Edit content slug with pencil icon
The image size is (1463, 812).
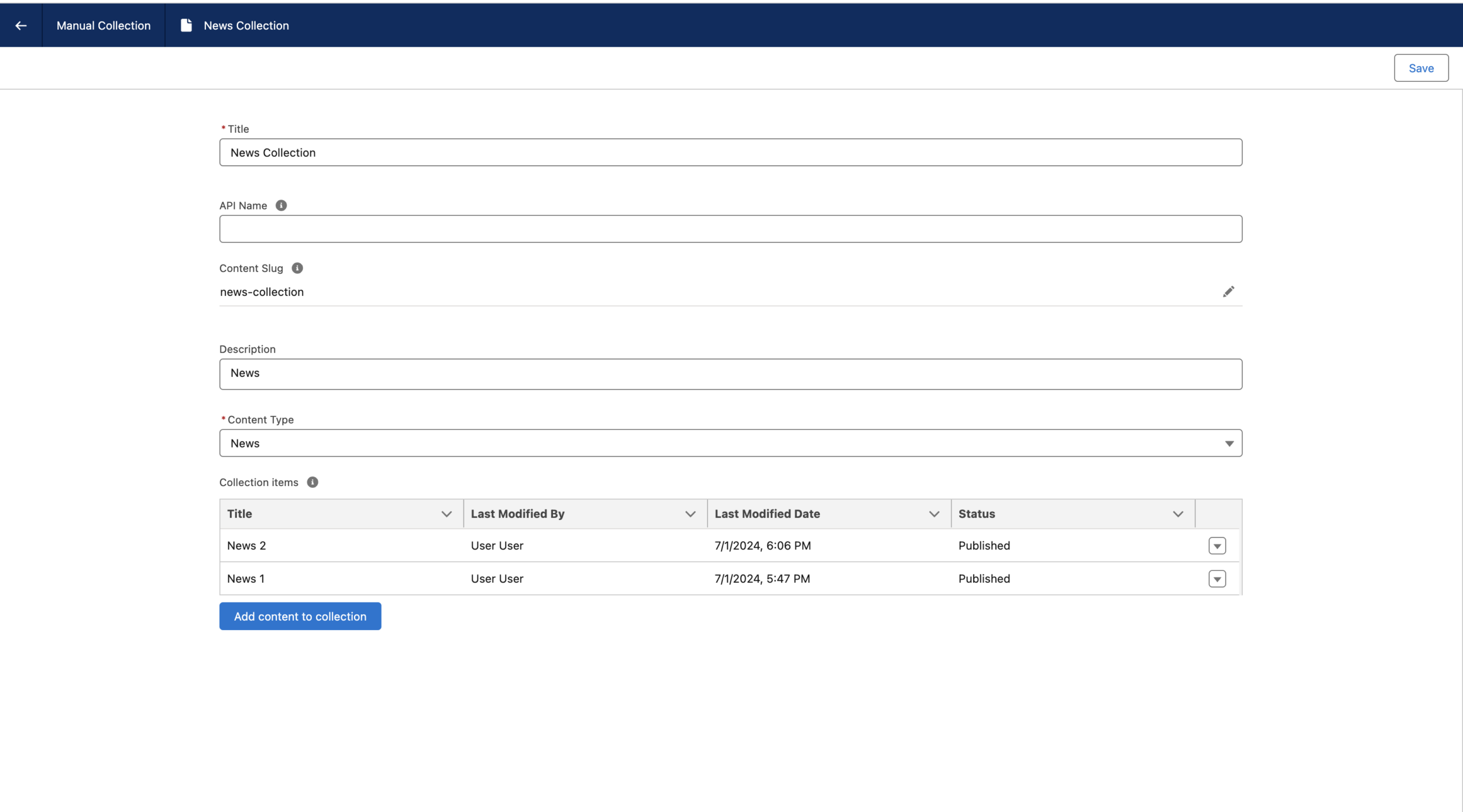point(1228,291)
